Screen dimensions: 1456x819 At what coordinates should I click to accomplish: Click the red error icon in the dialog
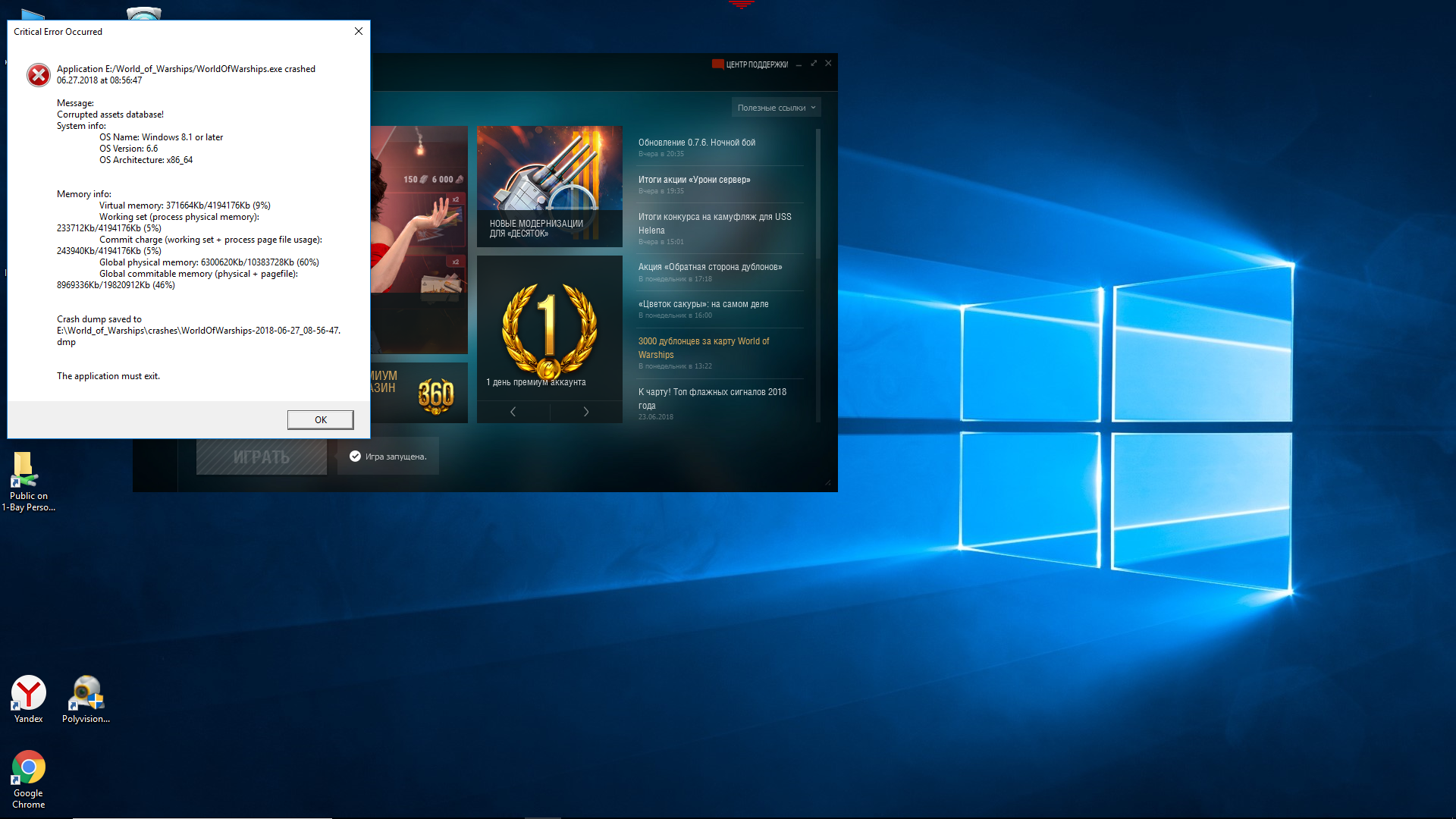pos(39,74)
